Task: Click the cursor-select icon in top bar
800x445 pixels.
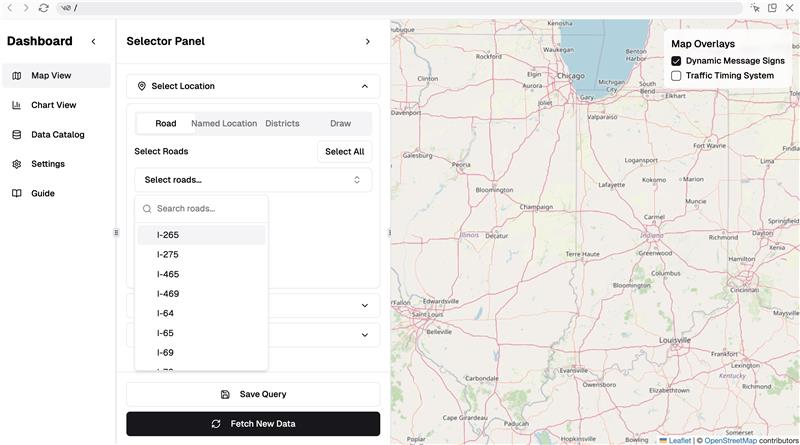Action: point(756,8)
